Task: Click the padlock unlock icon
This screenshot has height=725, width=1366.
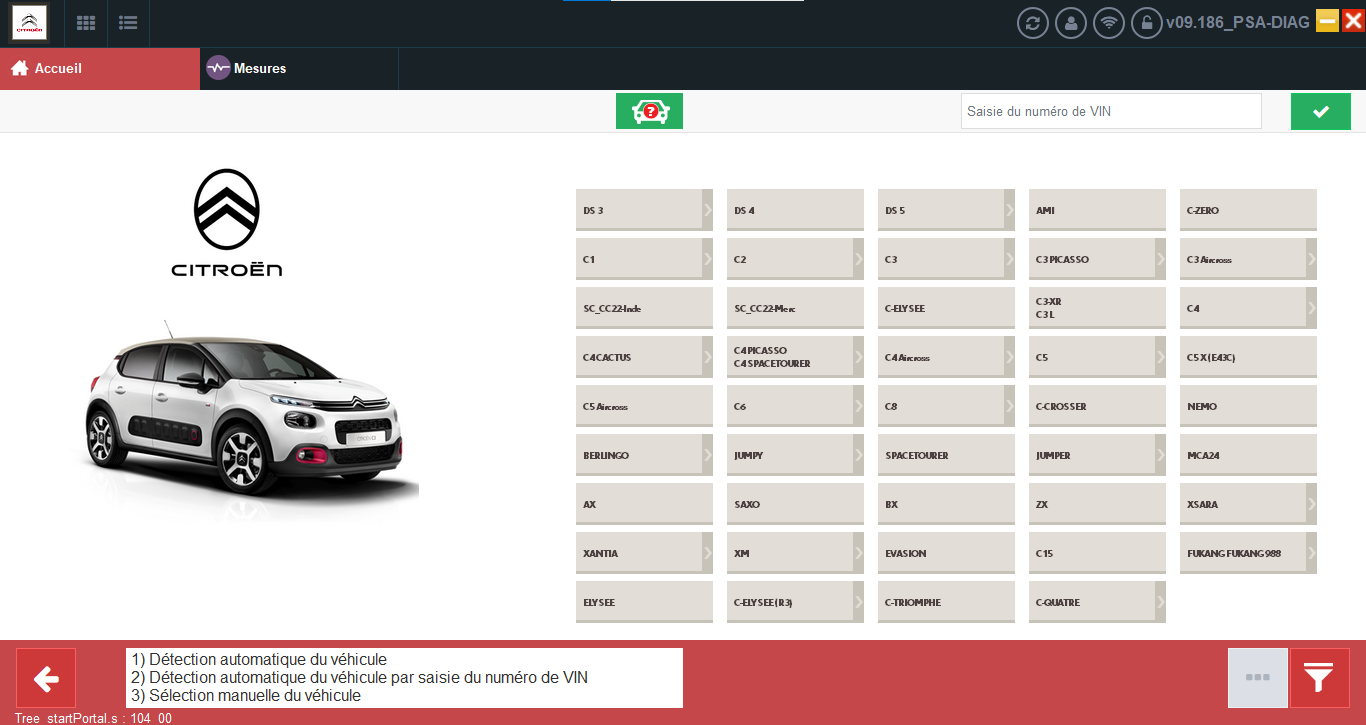Action: click(1147, 23)
